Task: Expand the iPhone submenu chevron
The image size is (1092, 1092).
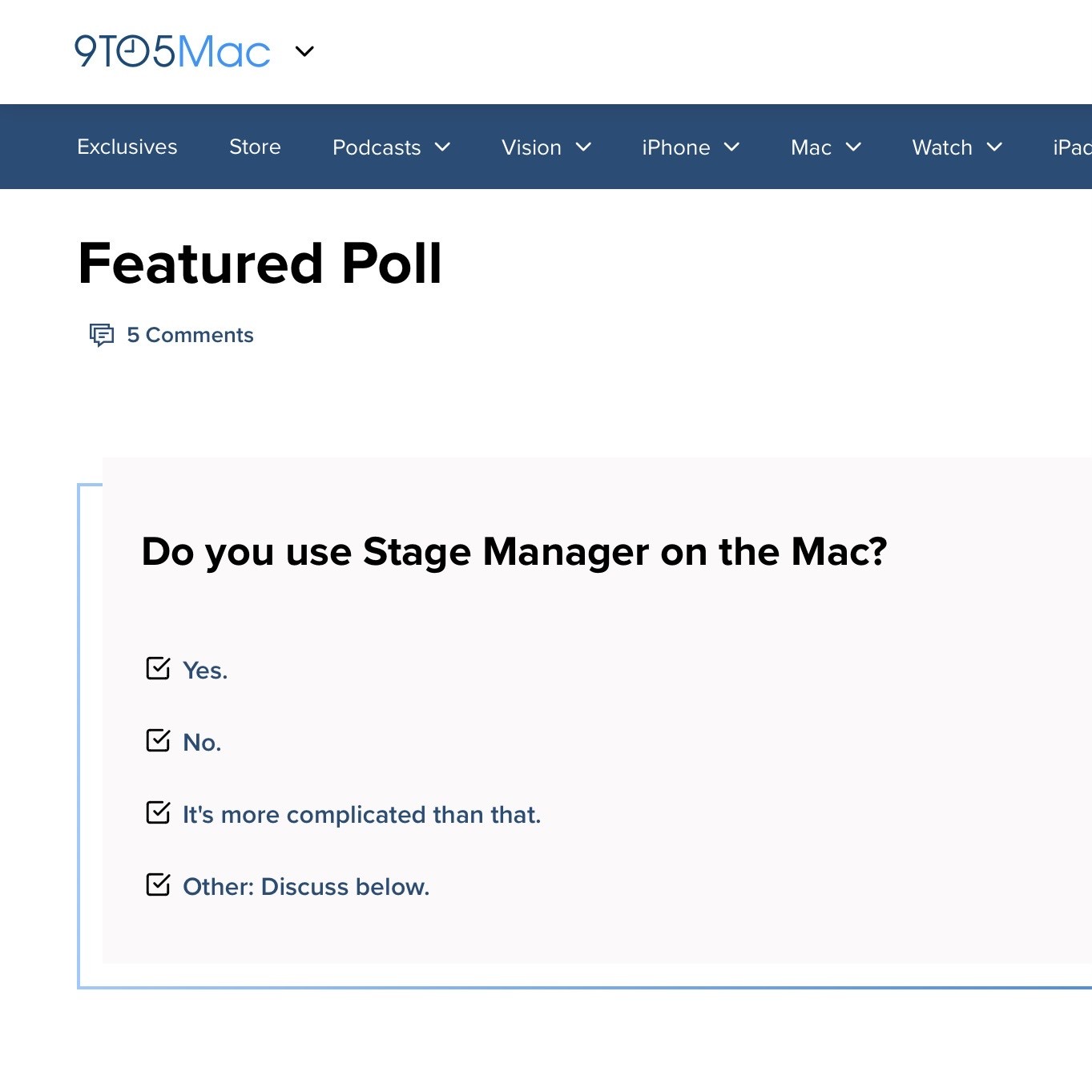Action: [x=731, y=147]
